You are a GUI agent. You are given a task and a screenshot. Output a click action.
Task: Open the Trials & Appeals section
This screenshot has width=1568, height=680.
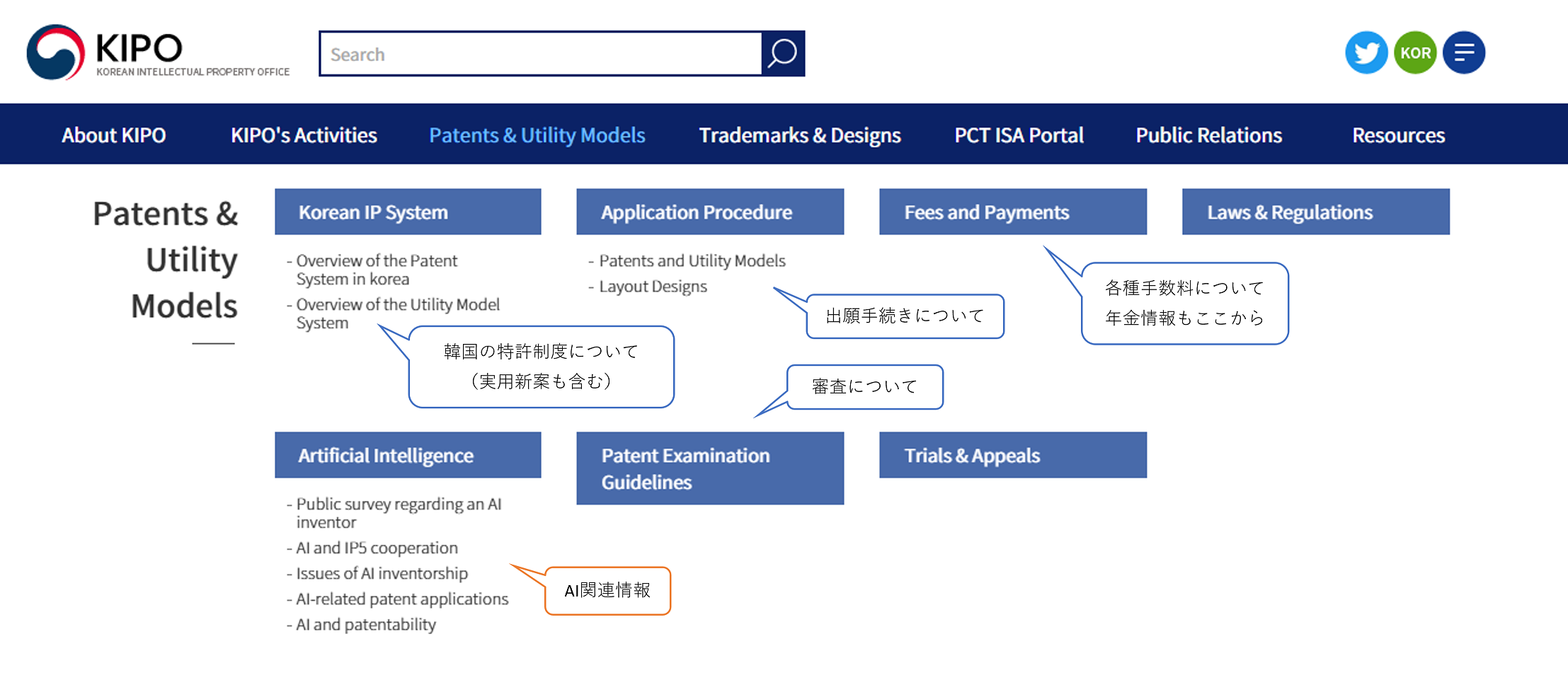click(1012, 456)
